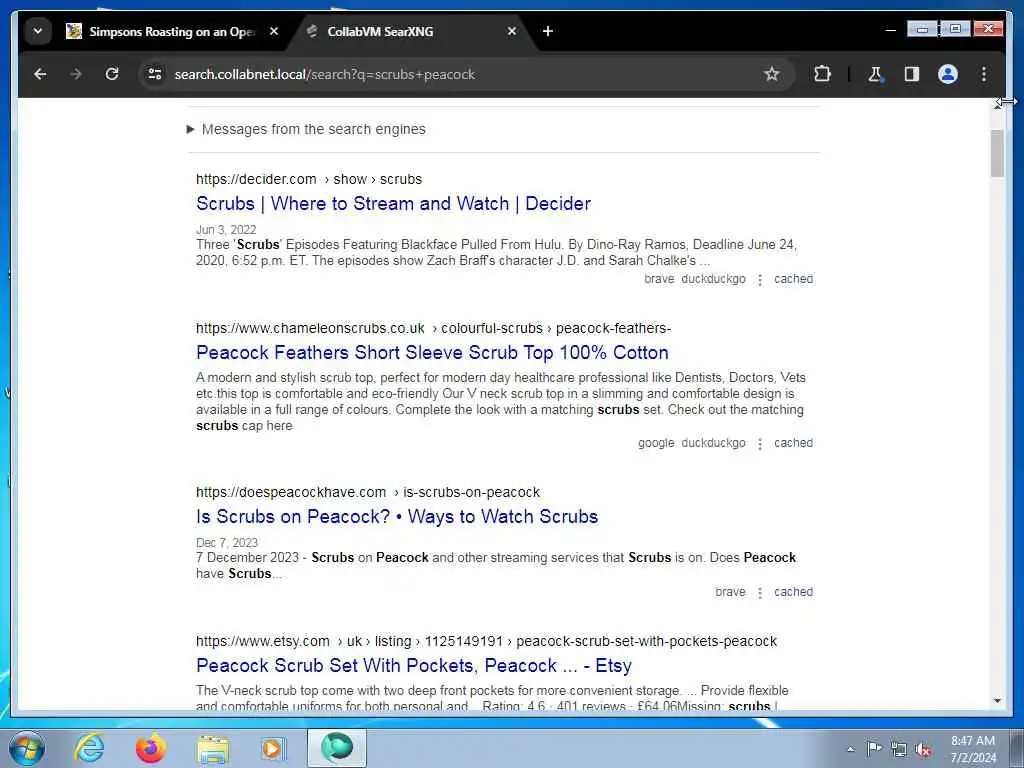Viewport: 1024px width, 768px height.
Task: Click brave engine label on Decider result
Action: click(659, 279)
